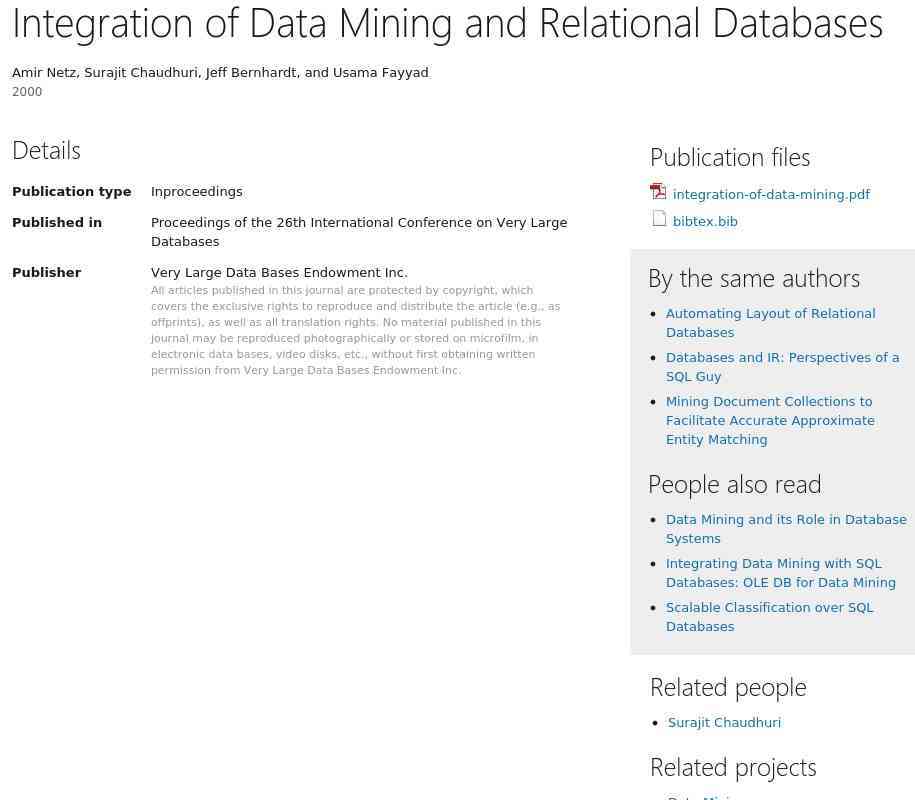
Task: Open Scalable Classification over SQL Databases
Action: pyautogui.click(x=769, y=617)
